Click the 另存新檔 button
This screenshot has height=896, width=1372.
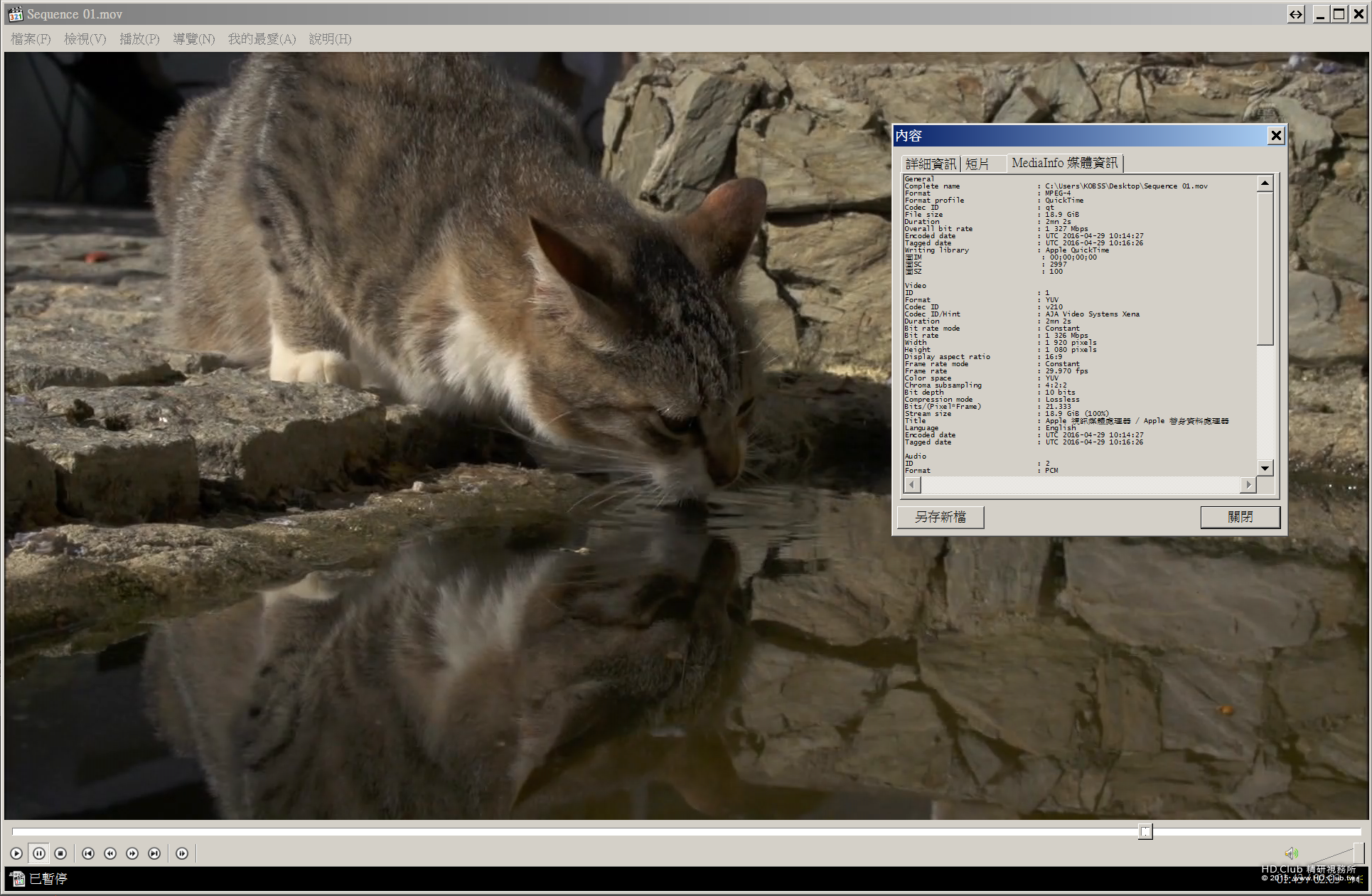click(940, 517)
